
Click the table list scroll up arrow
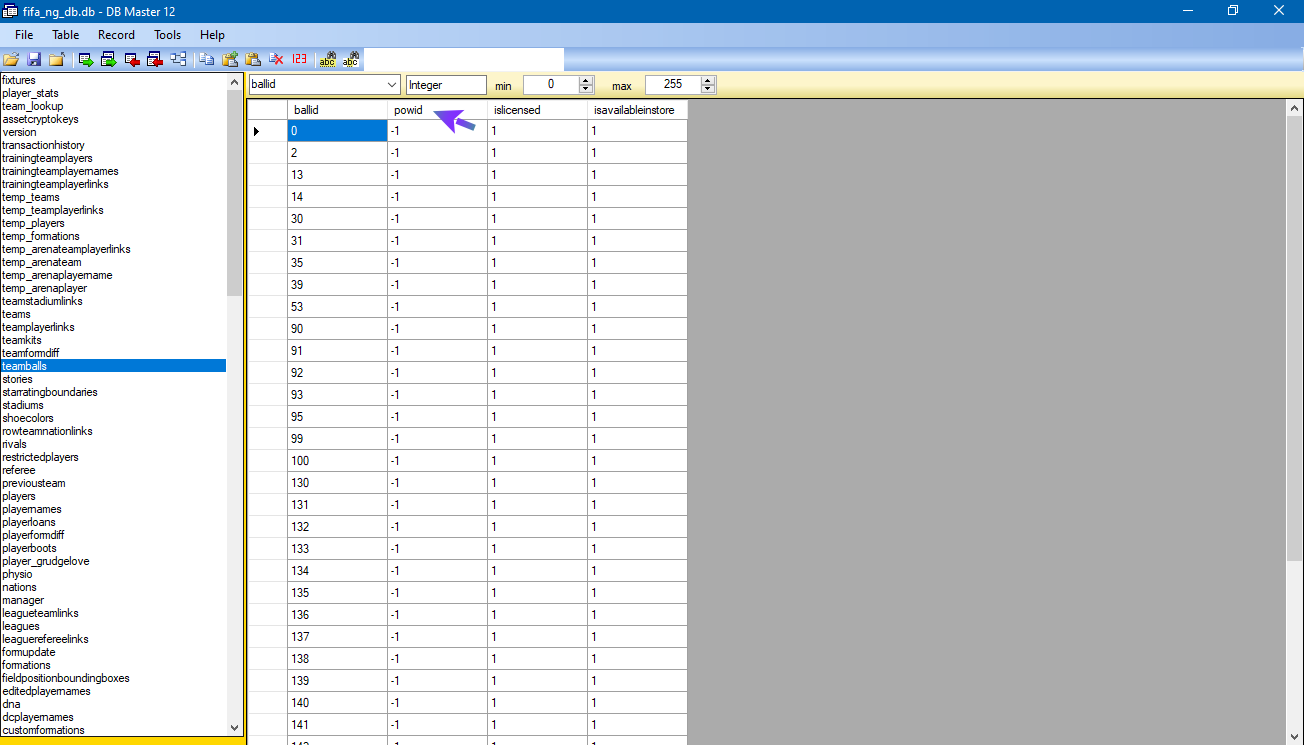coord(235,82)
